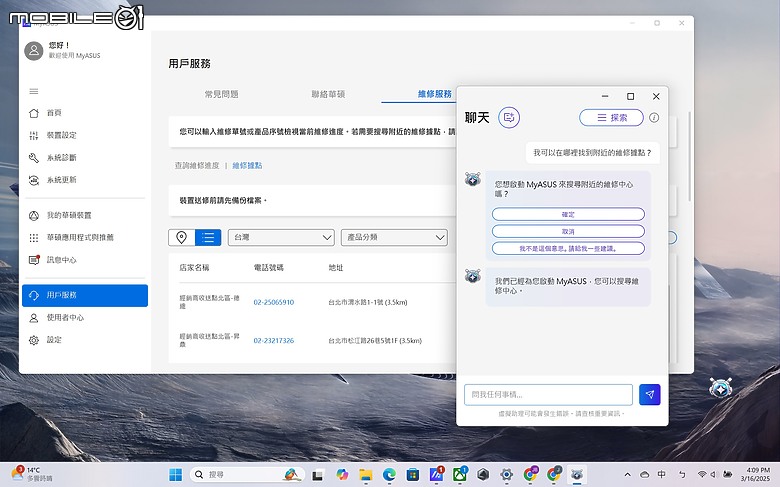Click 取消 cancel button in chat
The width and height of the screenshot is (780, 487).
[568, 231]
